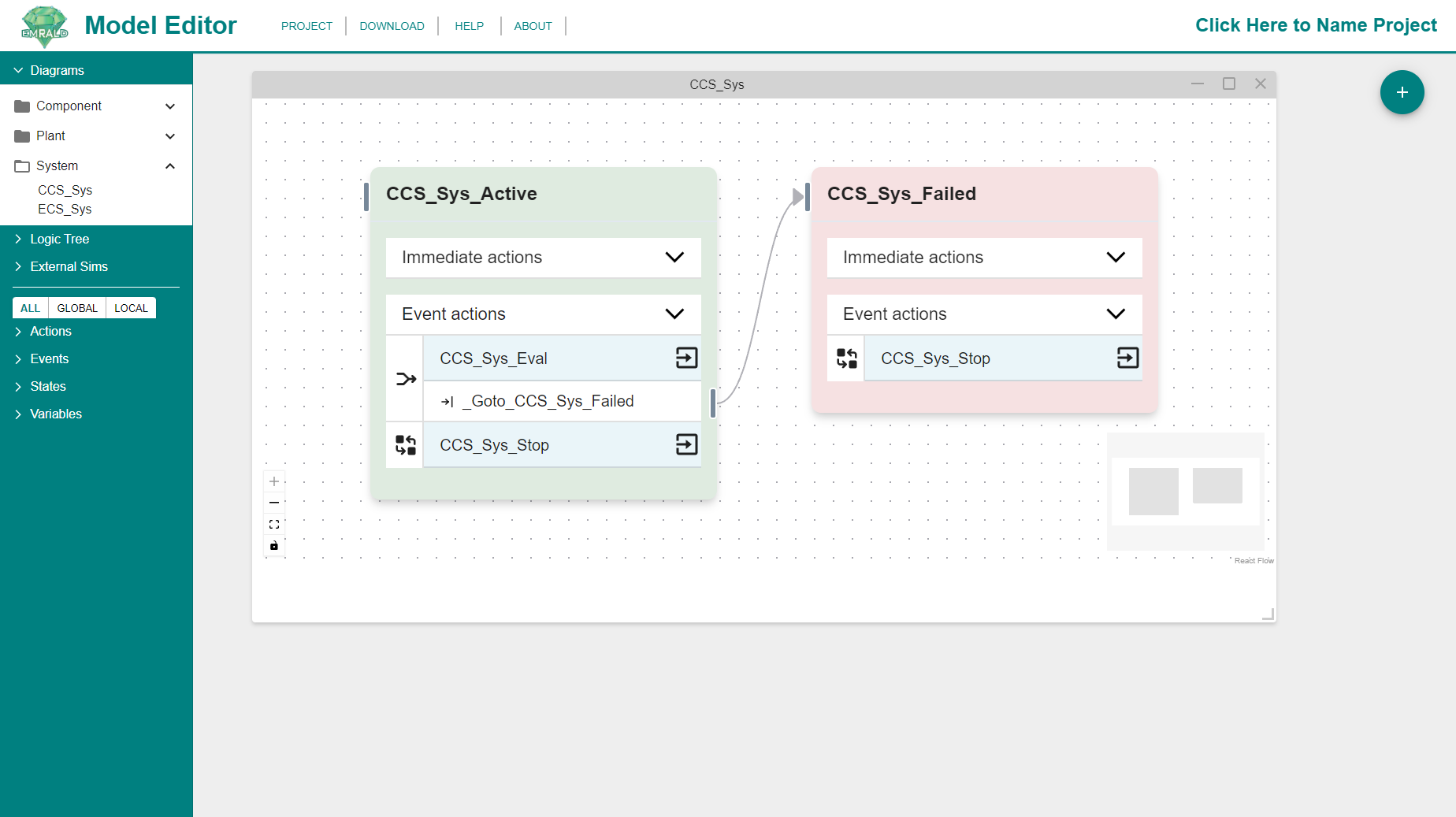Click the React Flow attribution link
This screenshot has height=817, width=1456.
tap(1254, 561)
